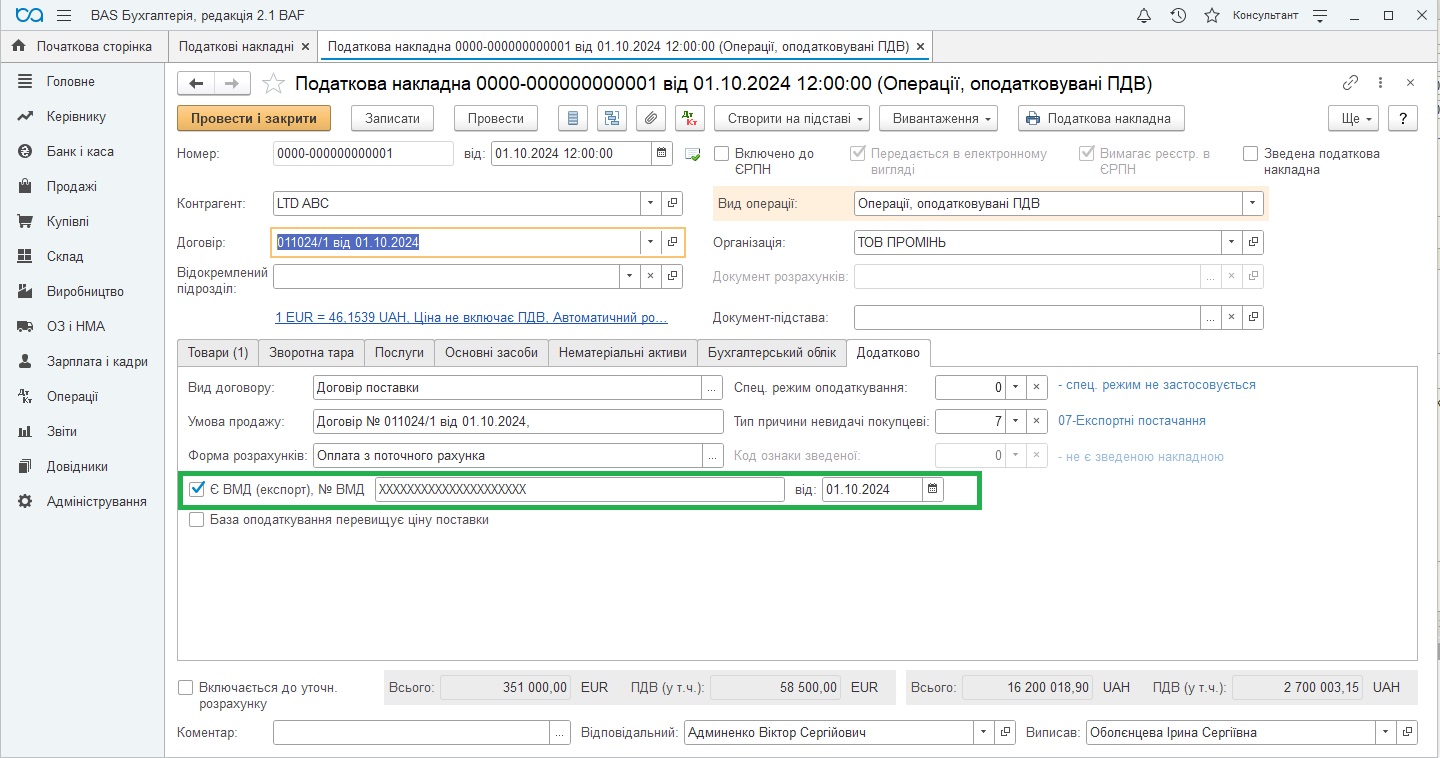Switch to Бухгалтерський облік tab
This screenshot has height=758, width=1440.
tap(771, 352)
